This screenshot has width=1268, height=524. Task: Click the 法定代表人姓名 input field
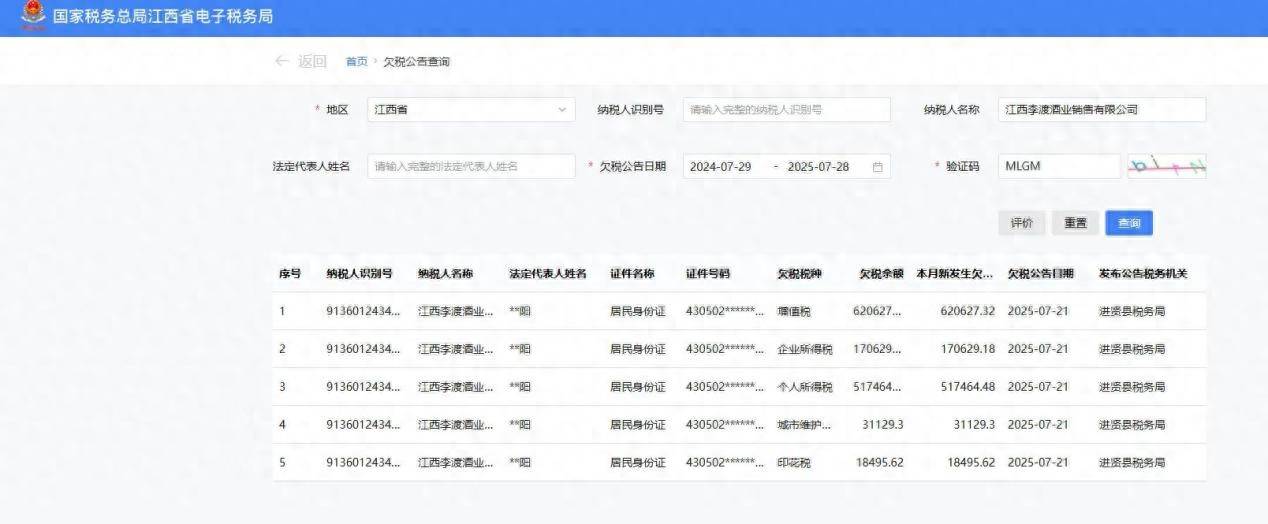point(470,167)
